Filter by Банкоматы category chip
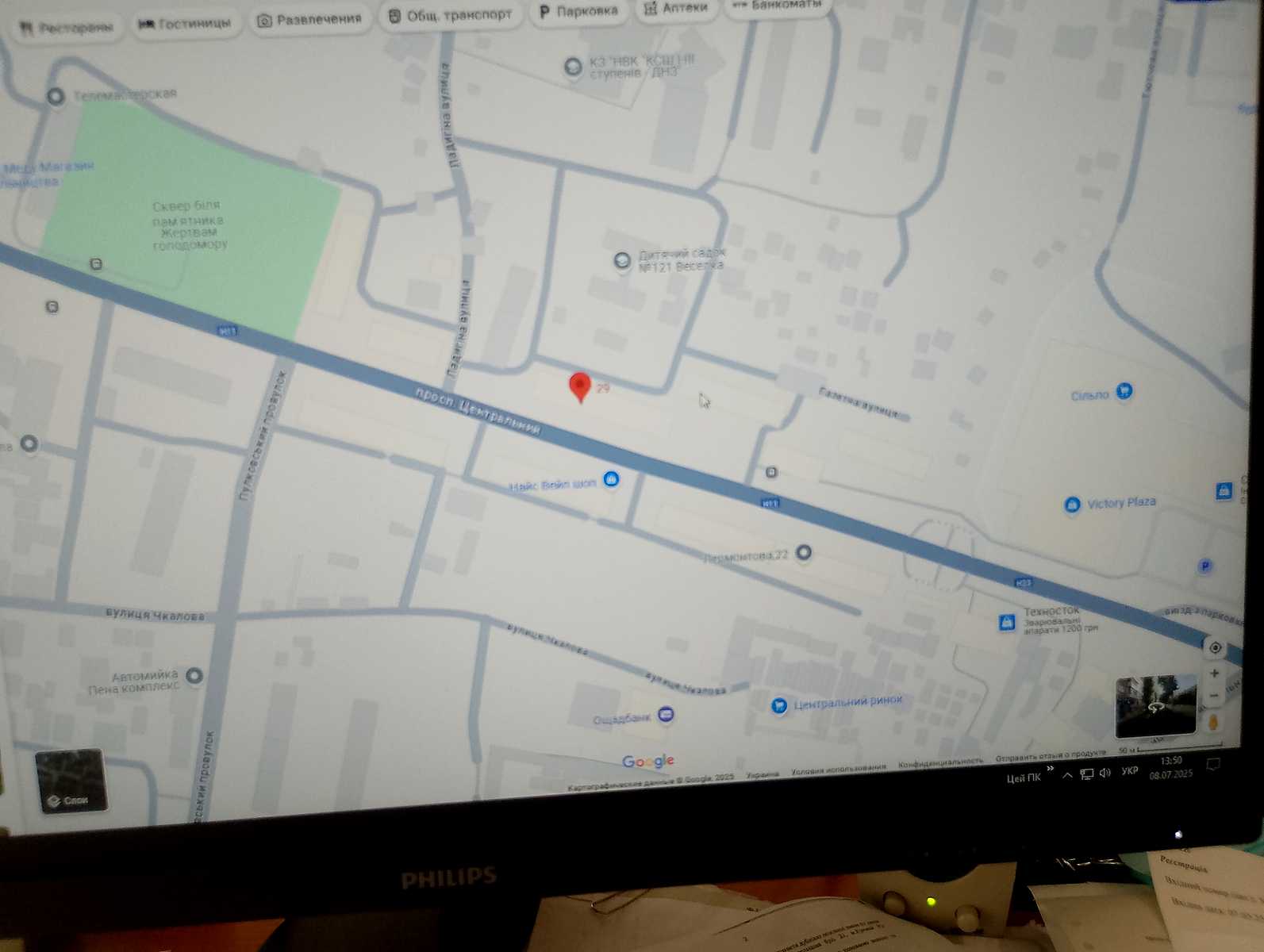 click(778, 5)
